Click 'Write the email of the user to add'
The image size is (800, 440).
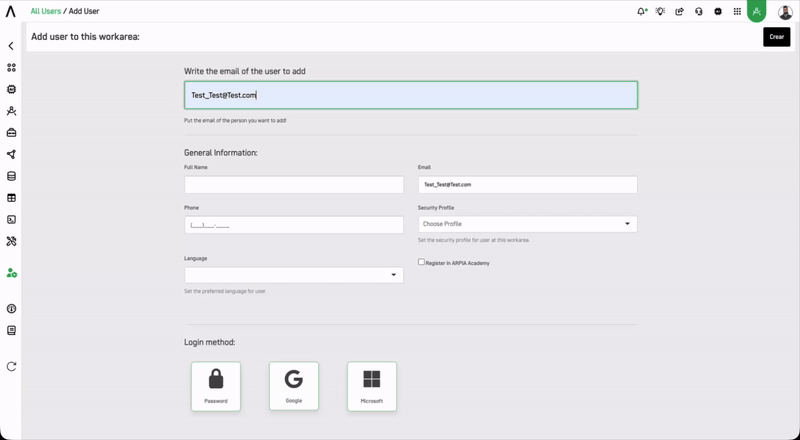click(245, 71)
